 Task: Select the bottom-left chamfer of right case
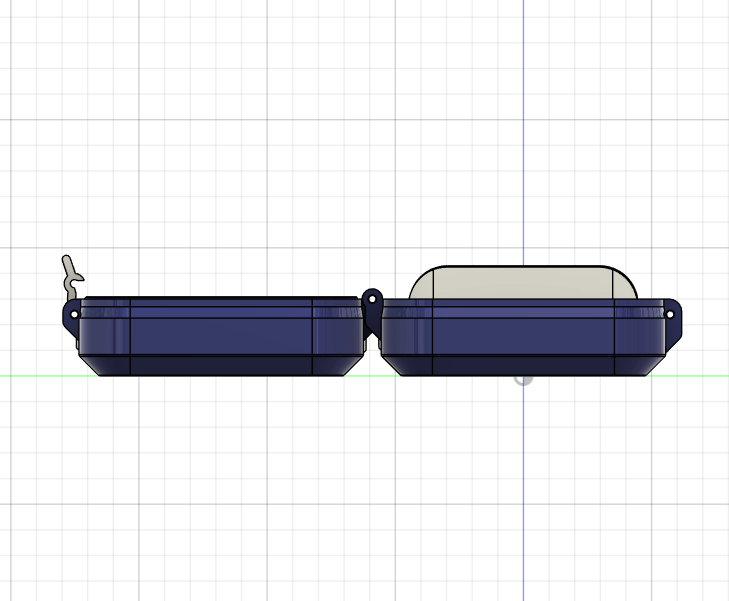pyautogui.click(x=391, y=365)
